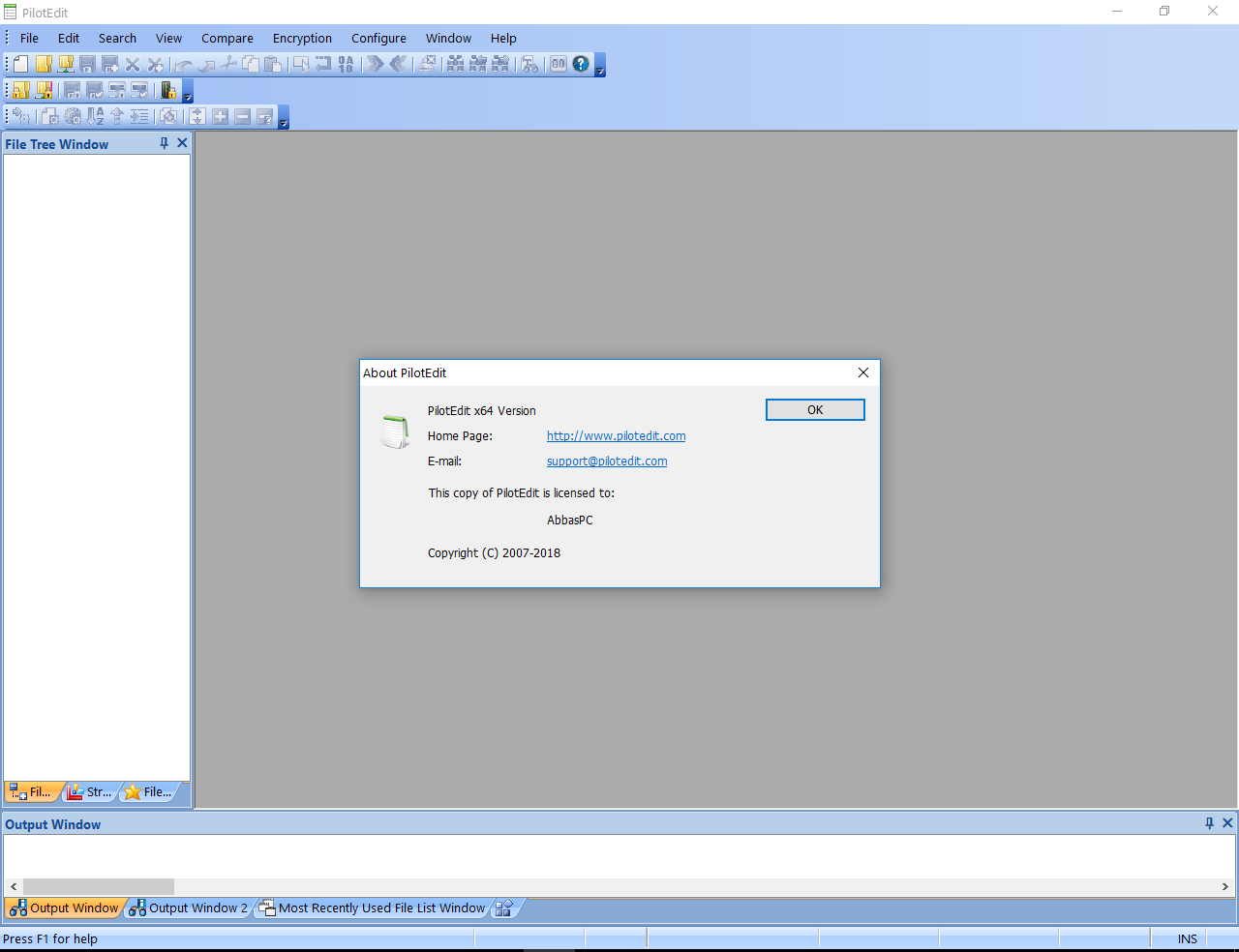This screenshot has width=1239, height=952.
Task: Click the Redo arrow icon
Action: tap(205, 64)
